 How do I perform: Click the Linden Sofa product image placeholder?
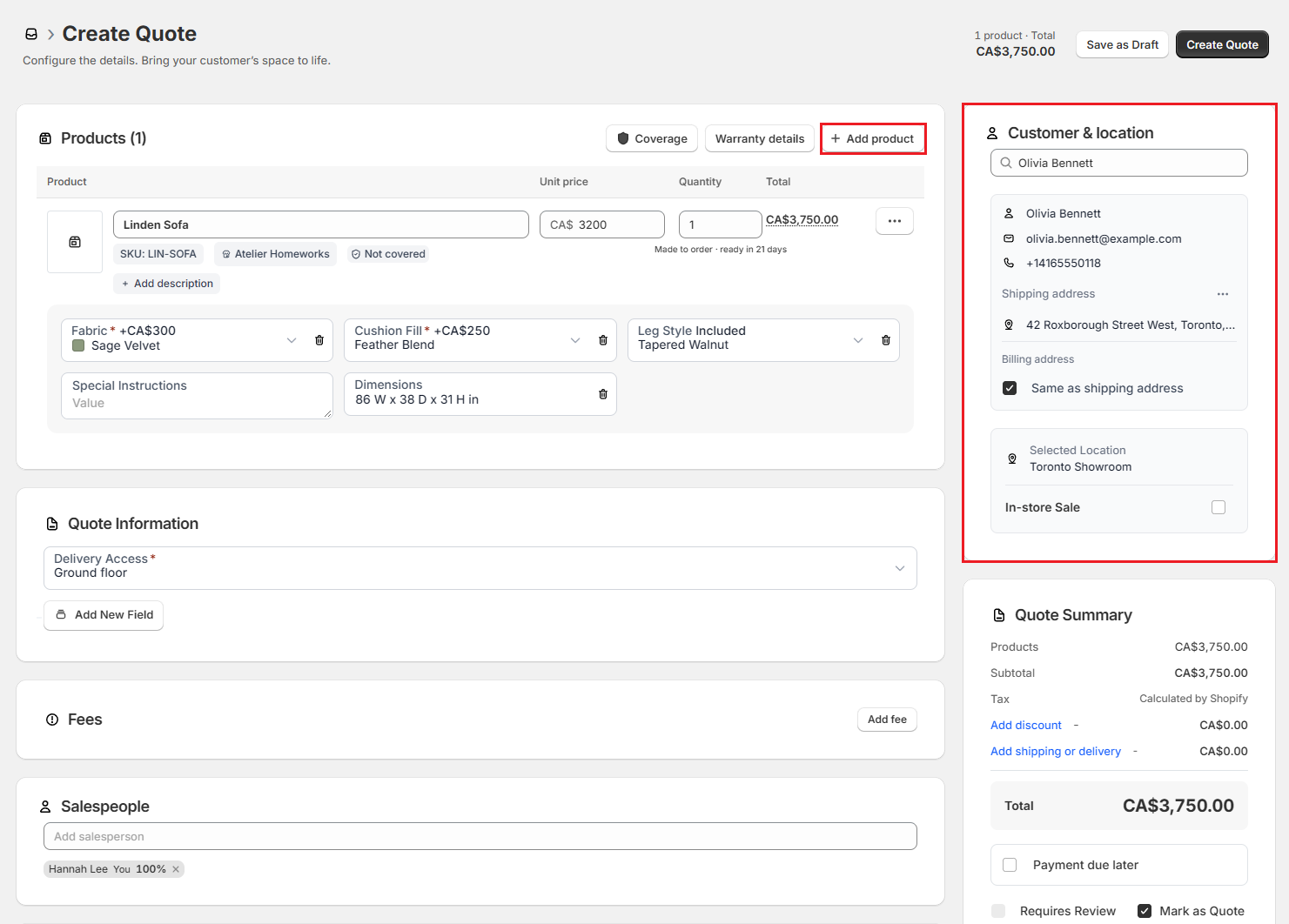coord(75,242)
